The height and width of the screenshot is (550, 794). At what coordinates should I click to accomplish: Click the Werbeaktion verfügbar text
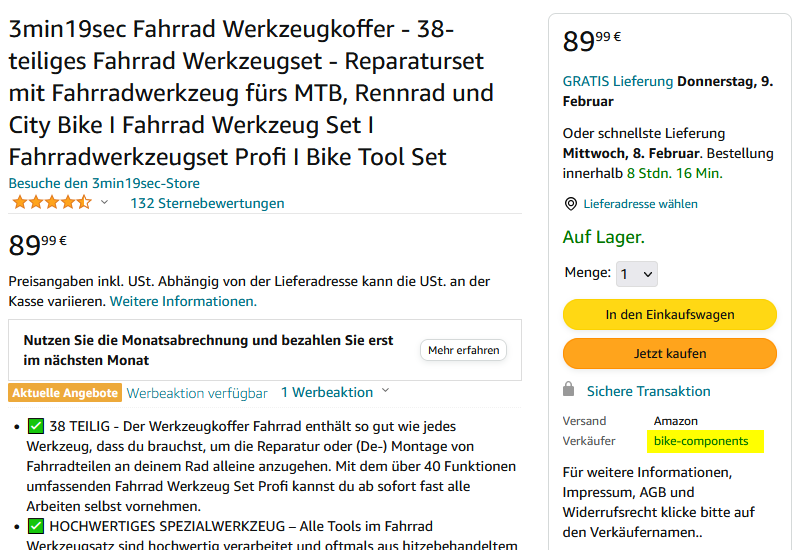(x=197, y=392)
